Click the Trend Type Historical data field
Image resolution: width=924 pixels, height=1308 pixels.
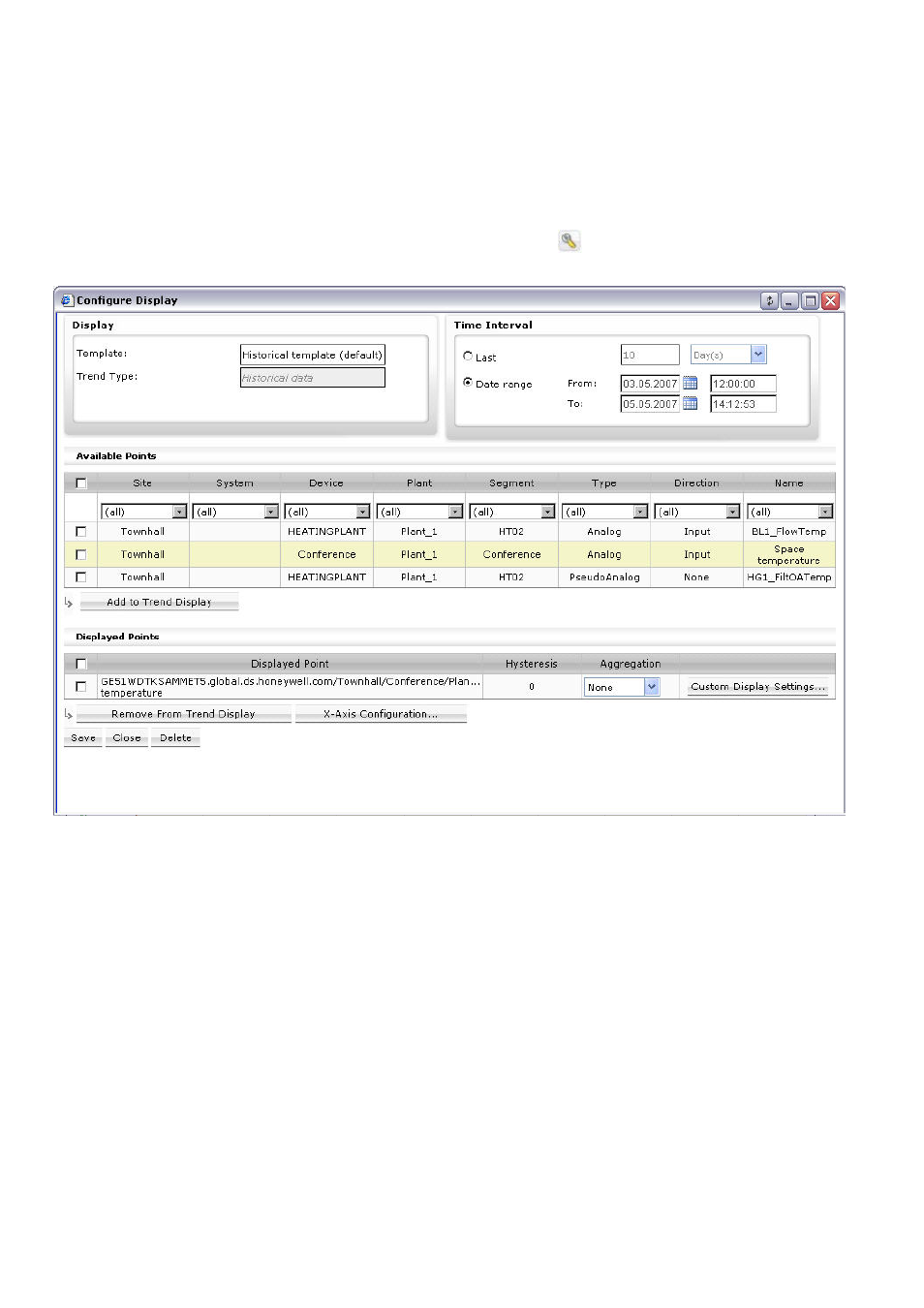tap(313, 378)
